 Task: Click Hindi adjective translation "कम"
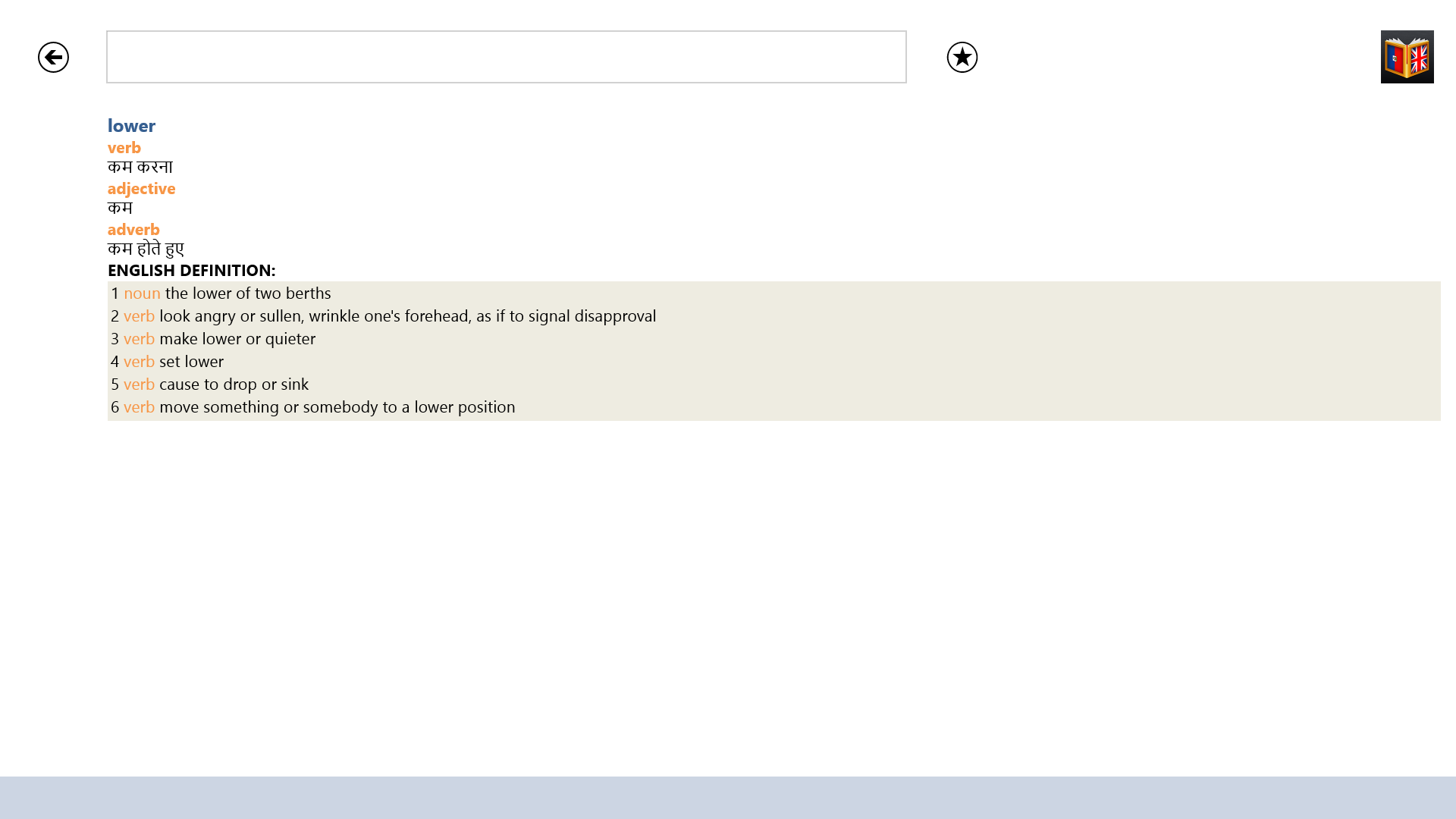tap(120, 209)
